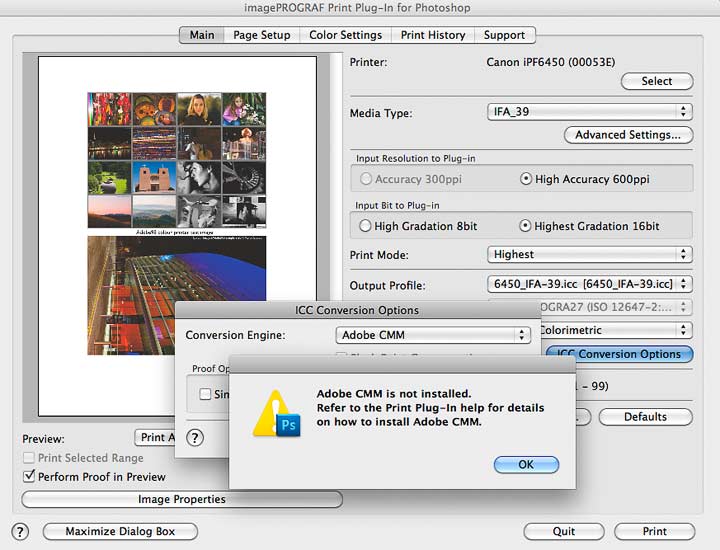Switch to the Main tab

[202, 35]
